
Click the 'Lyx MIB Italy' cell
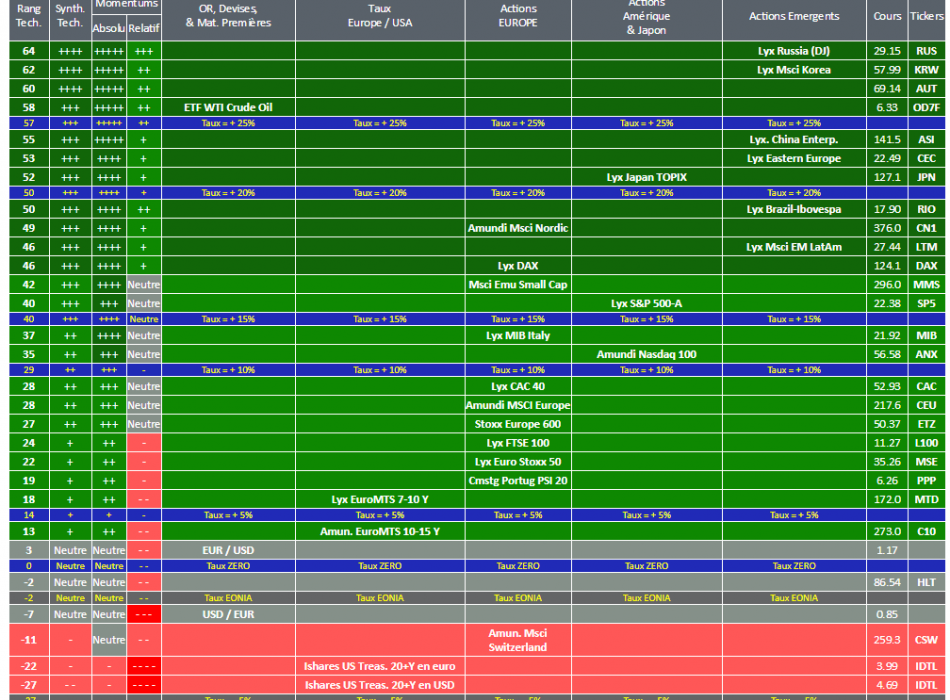(518, 335)
